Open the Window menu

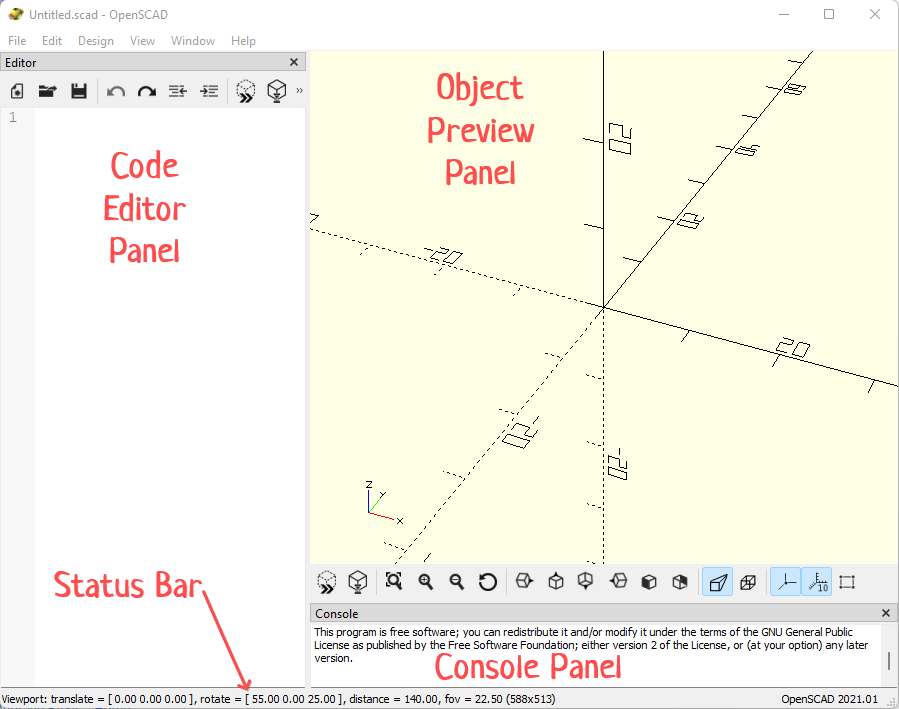193,41
